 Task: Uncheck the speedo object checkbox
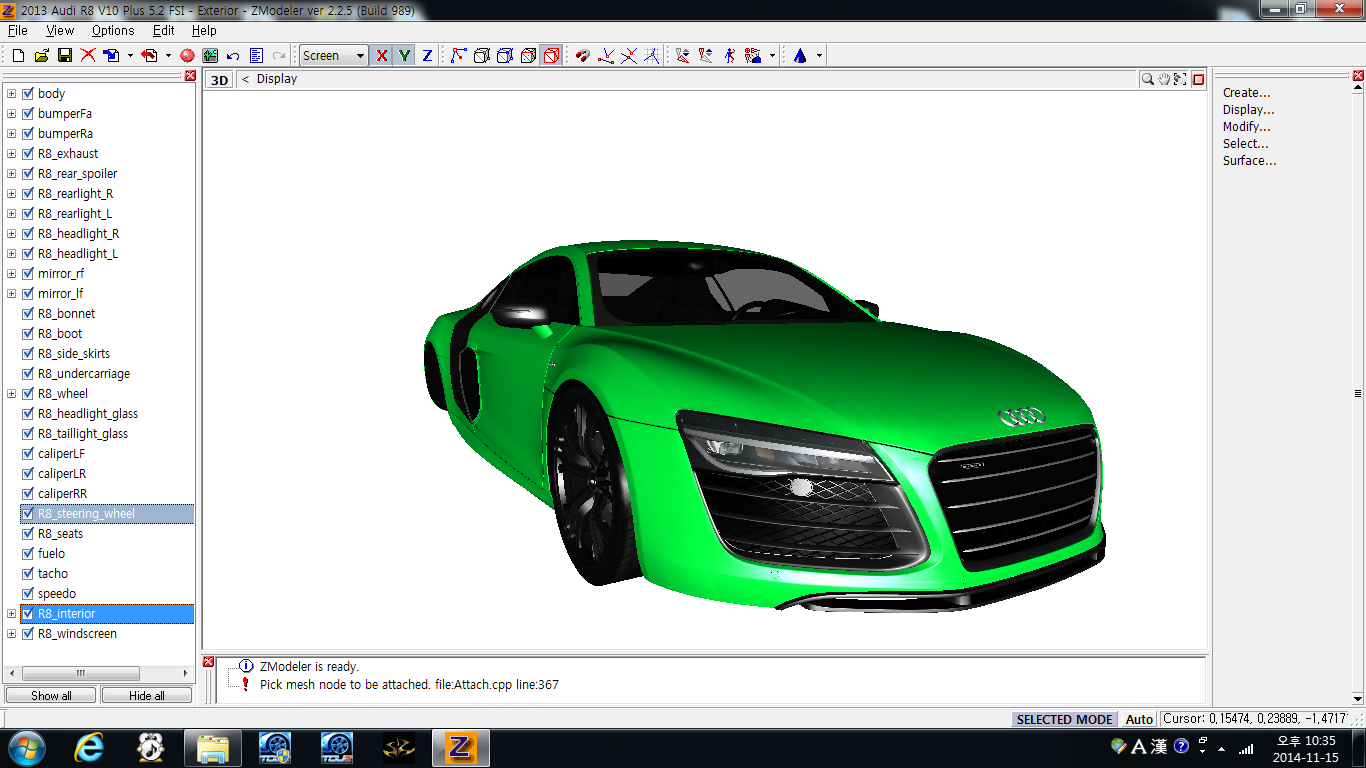(28, 593)
